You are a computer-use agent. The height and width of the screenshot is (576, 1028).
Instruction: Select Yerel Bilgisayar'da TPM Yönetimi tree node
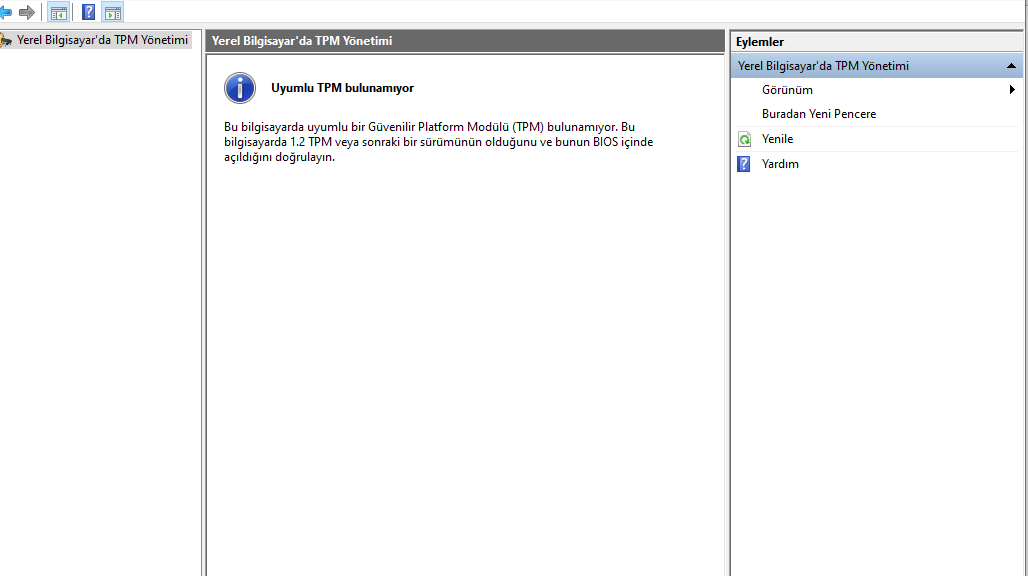102,40
